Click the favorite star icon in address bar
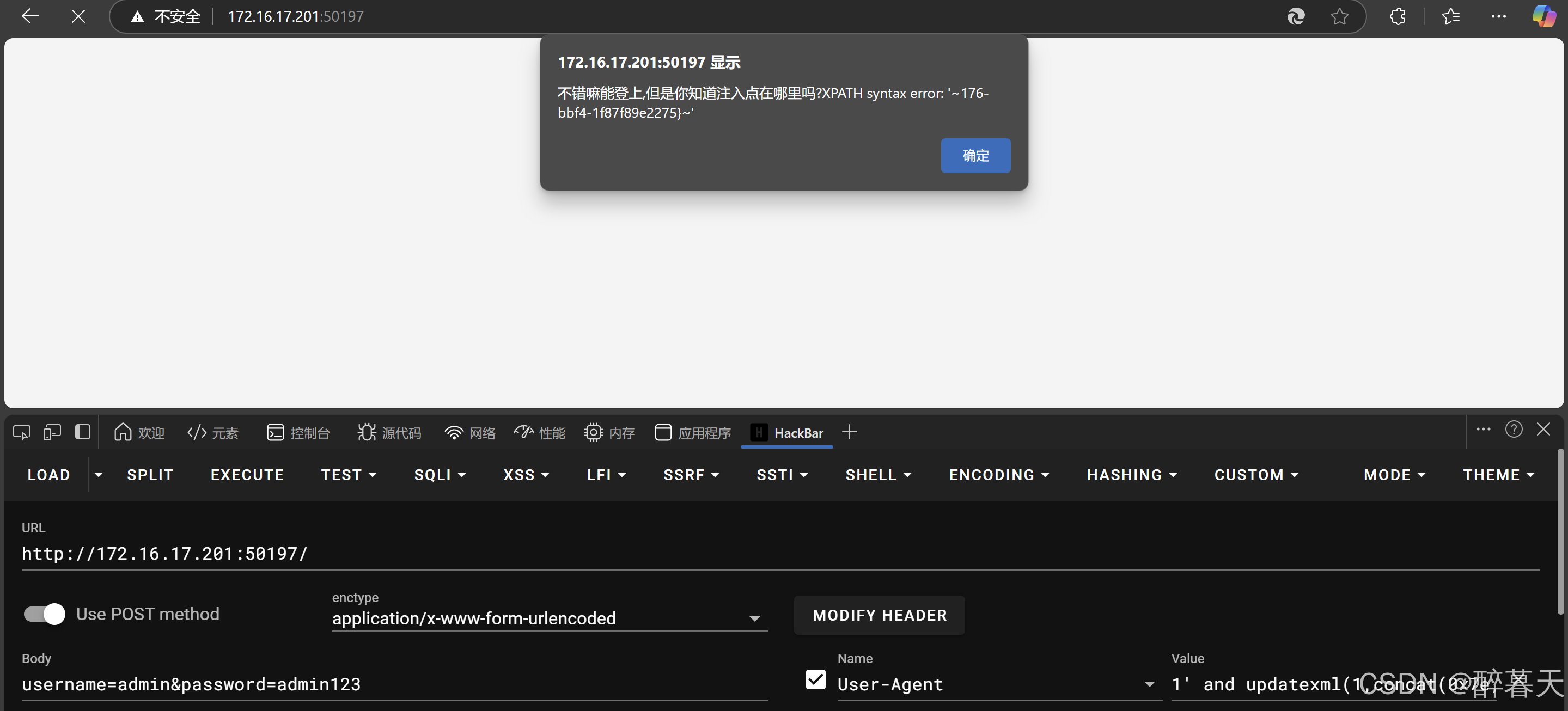The height and width of the screenshot is (711, 1568). click(1339, 16)
